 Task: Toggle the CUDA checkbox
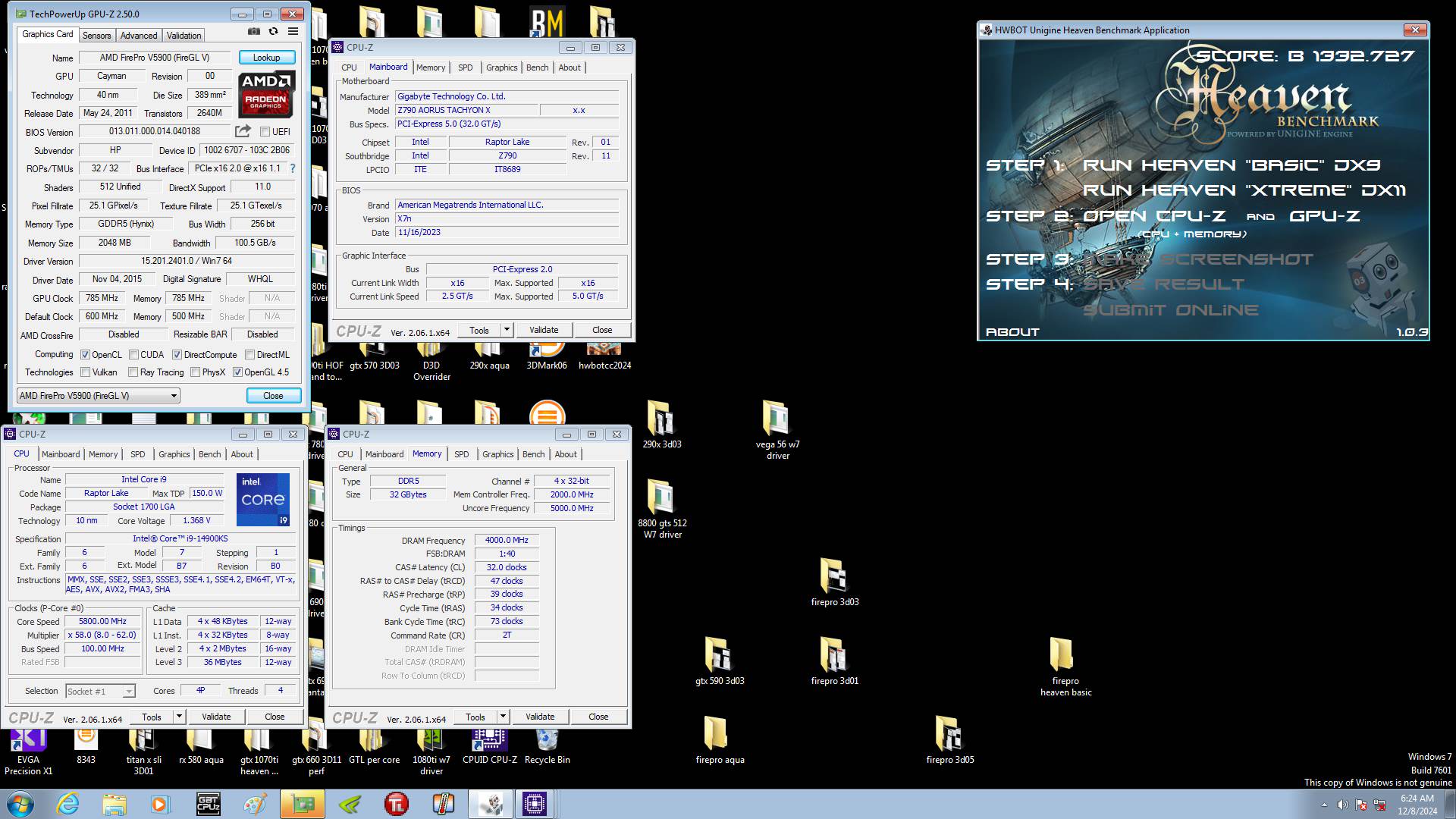[133, 355]
